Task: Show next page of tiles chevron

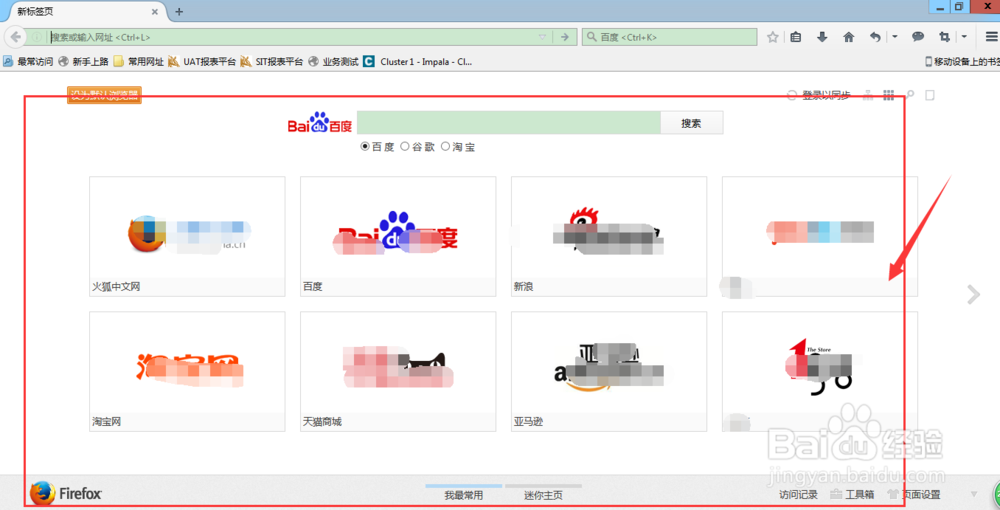Action: click(973, 295)
